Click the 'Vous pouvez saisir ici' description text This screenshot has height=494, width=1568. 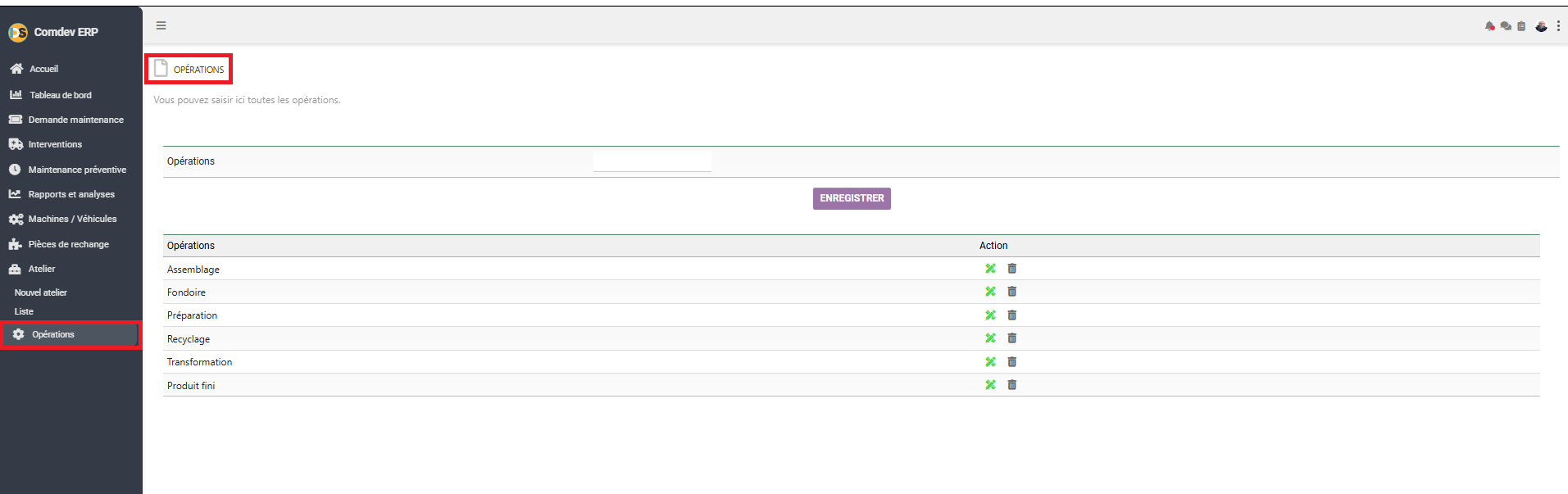pos(247,100)
